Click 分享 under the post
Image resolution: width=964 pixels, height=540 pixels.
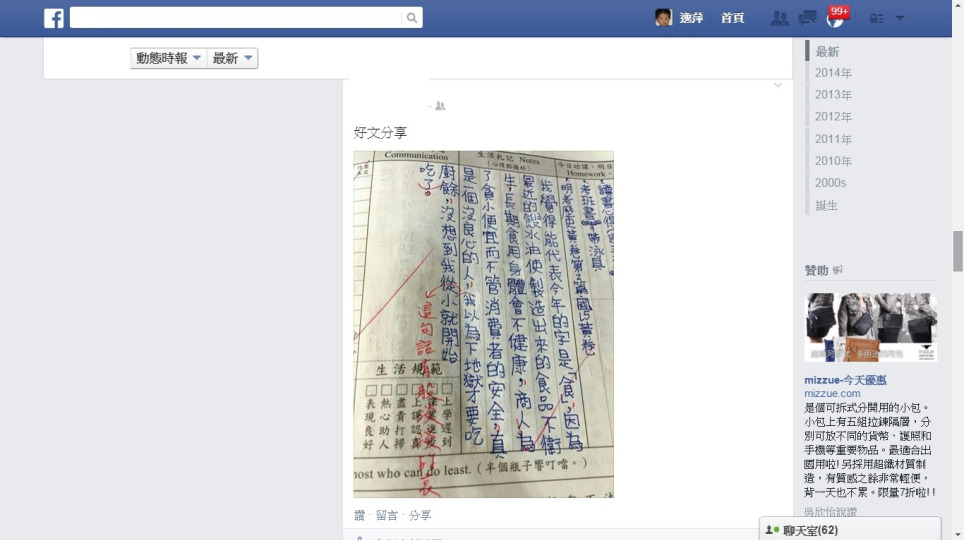click(420, 515)
